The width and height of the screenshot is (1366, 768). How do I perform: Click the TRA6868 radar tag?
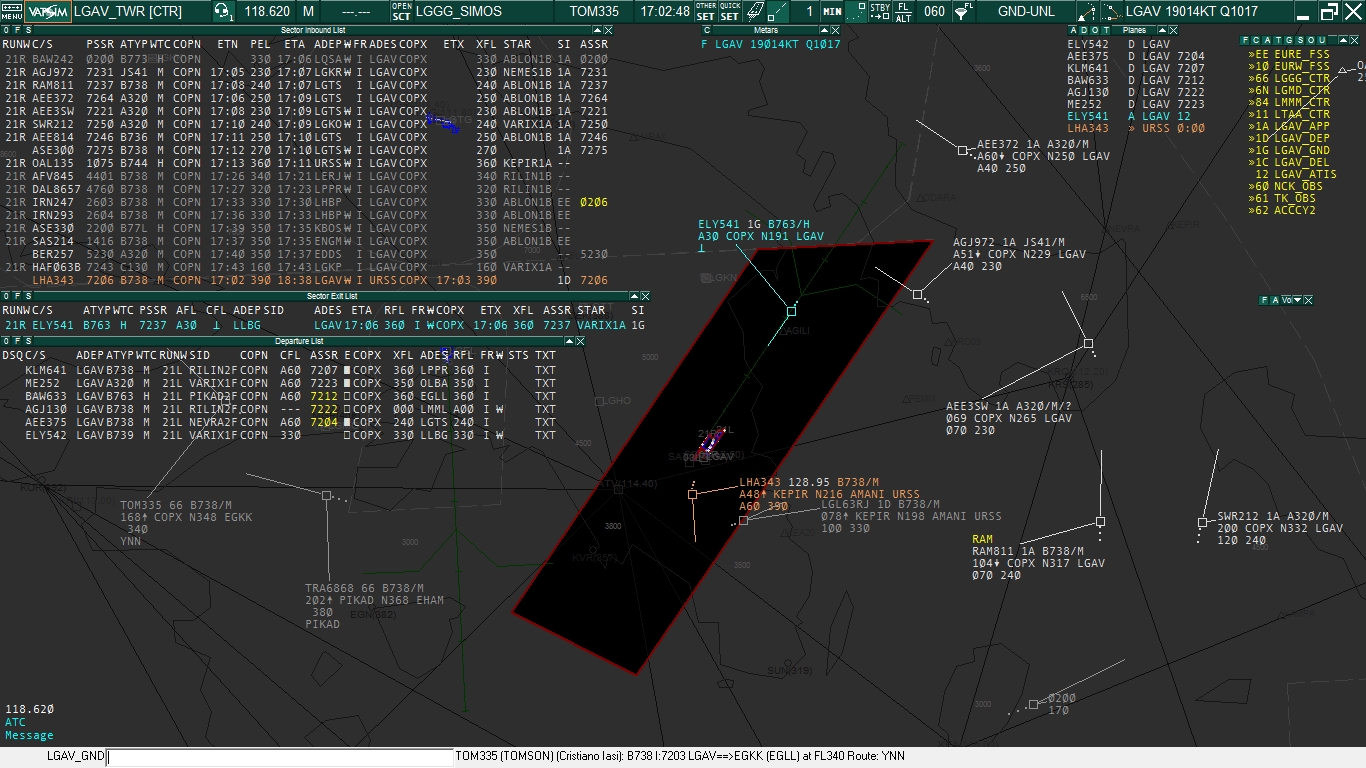click(374, 606)
